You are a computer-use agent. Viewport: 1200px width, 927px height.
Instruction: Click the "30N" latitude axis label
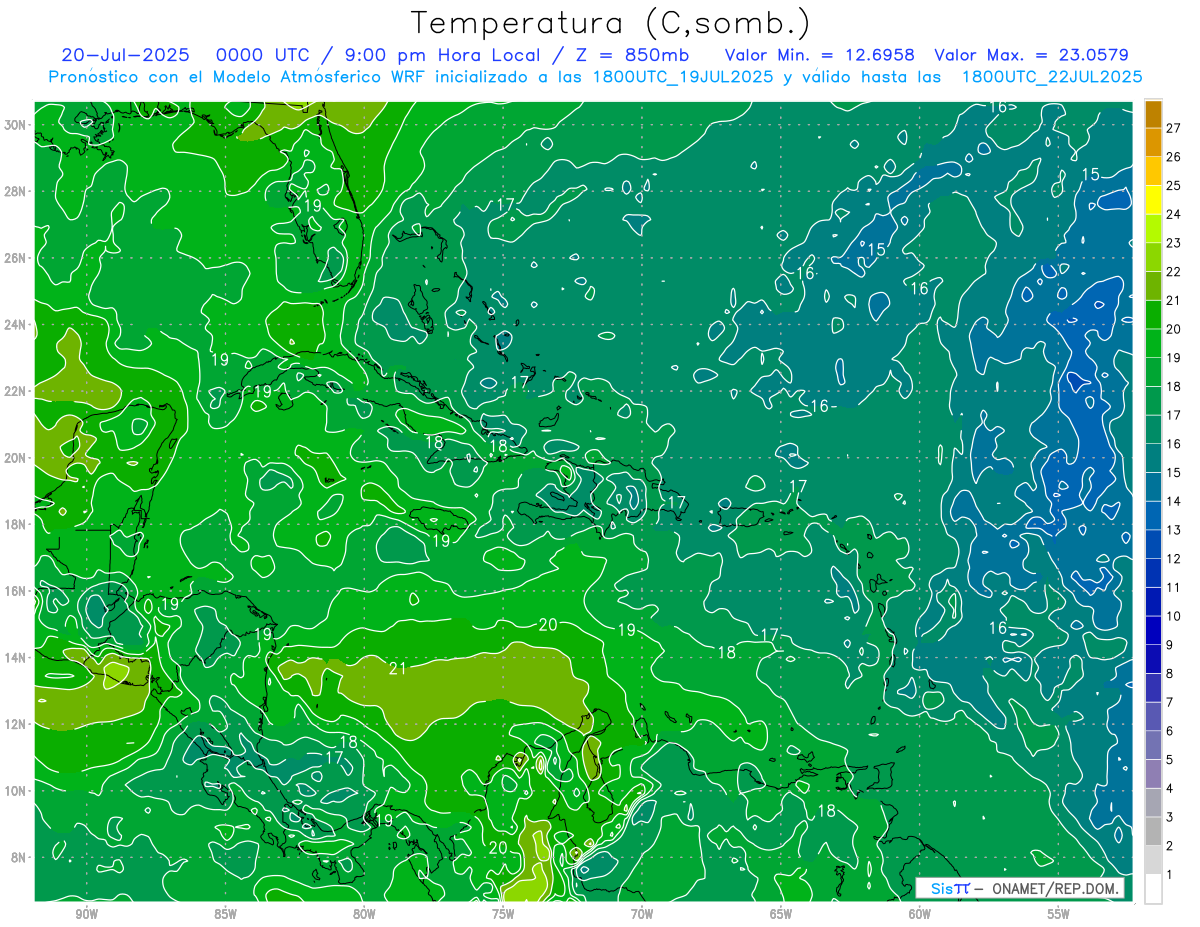(16, 125)
